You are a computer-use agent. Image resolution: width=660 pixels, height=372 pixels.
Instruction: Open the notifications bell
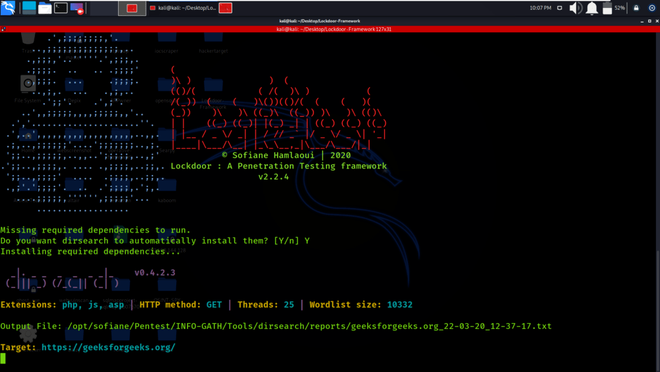click(x=592, y=8)
